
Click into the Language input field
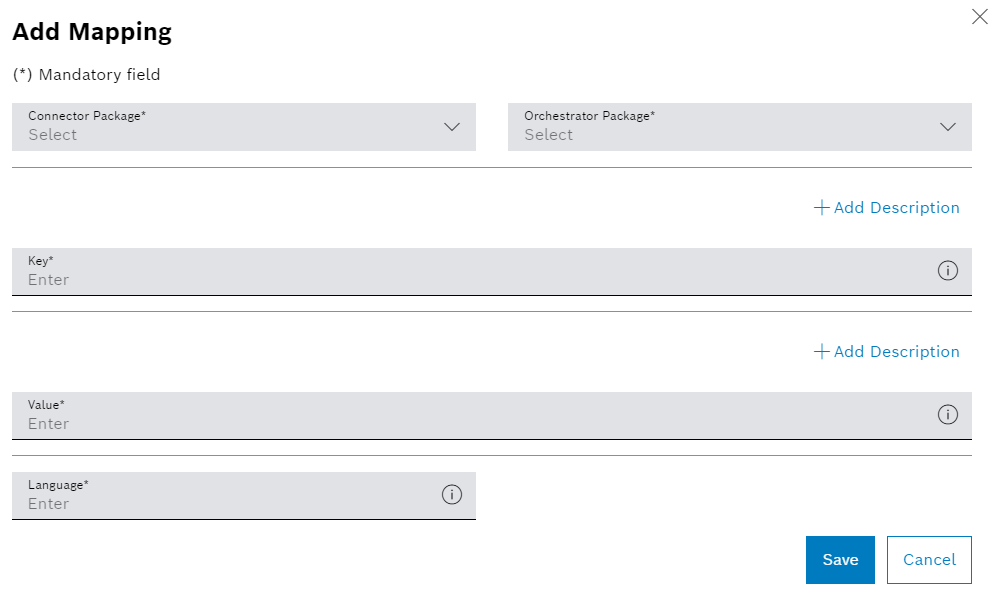(x=200, y=503)
